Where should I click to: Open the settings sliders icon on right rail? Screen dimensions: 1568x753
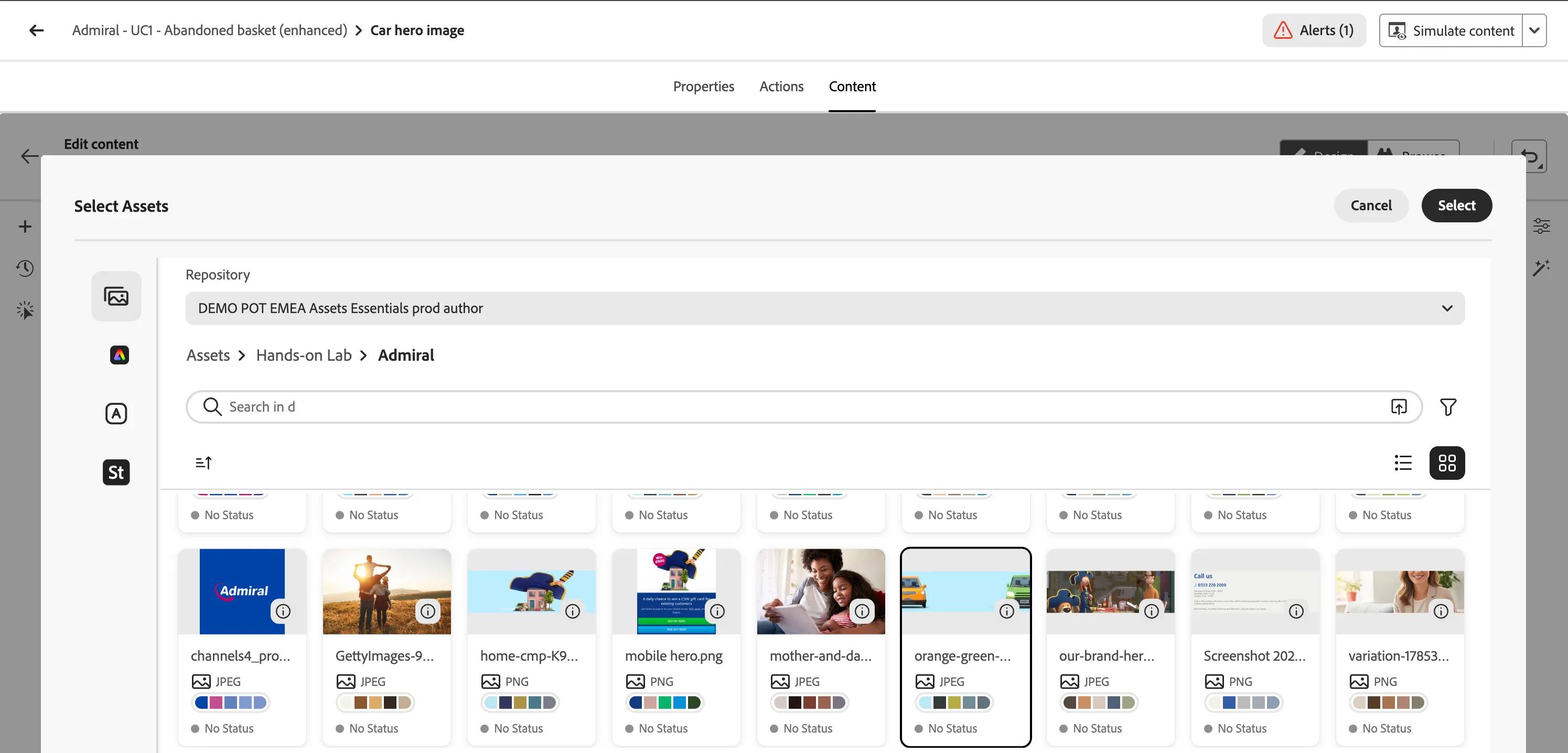[x=1541, y=227]
